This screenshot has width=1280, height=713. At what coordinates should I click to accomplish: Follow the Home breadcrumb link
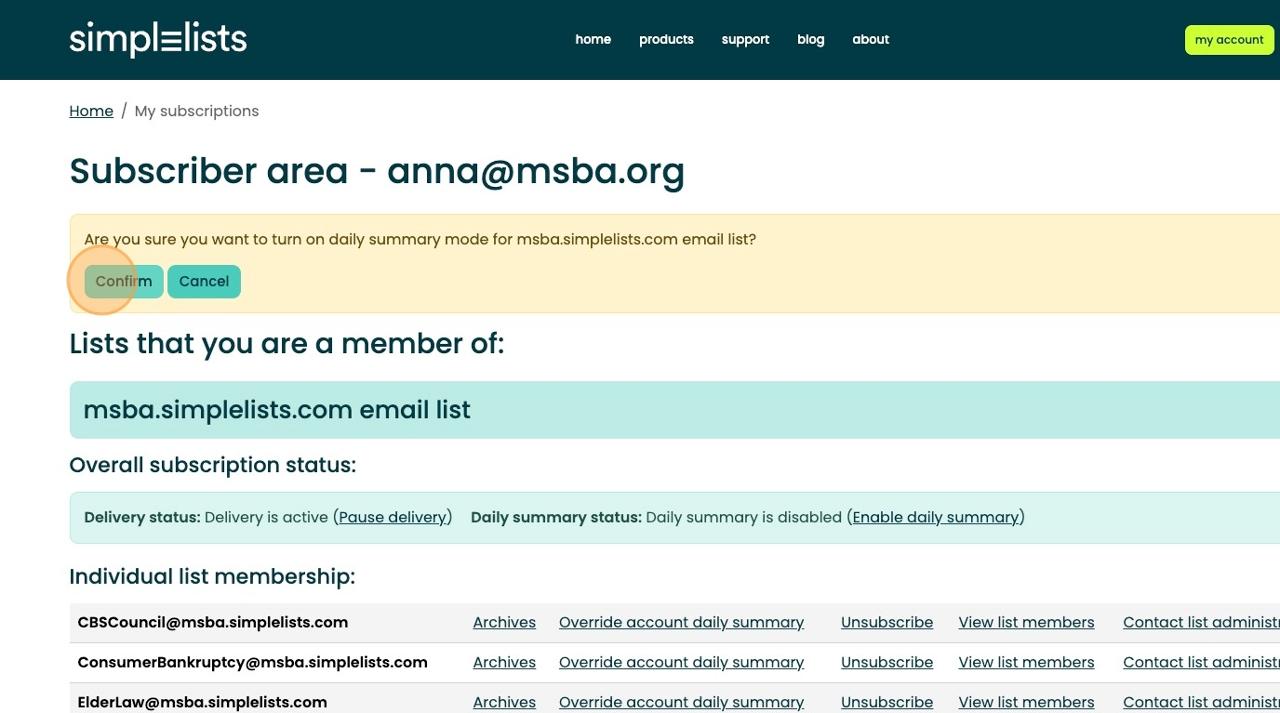[x=91, y=111]
